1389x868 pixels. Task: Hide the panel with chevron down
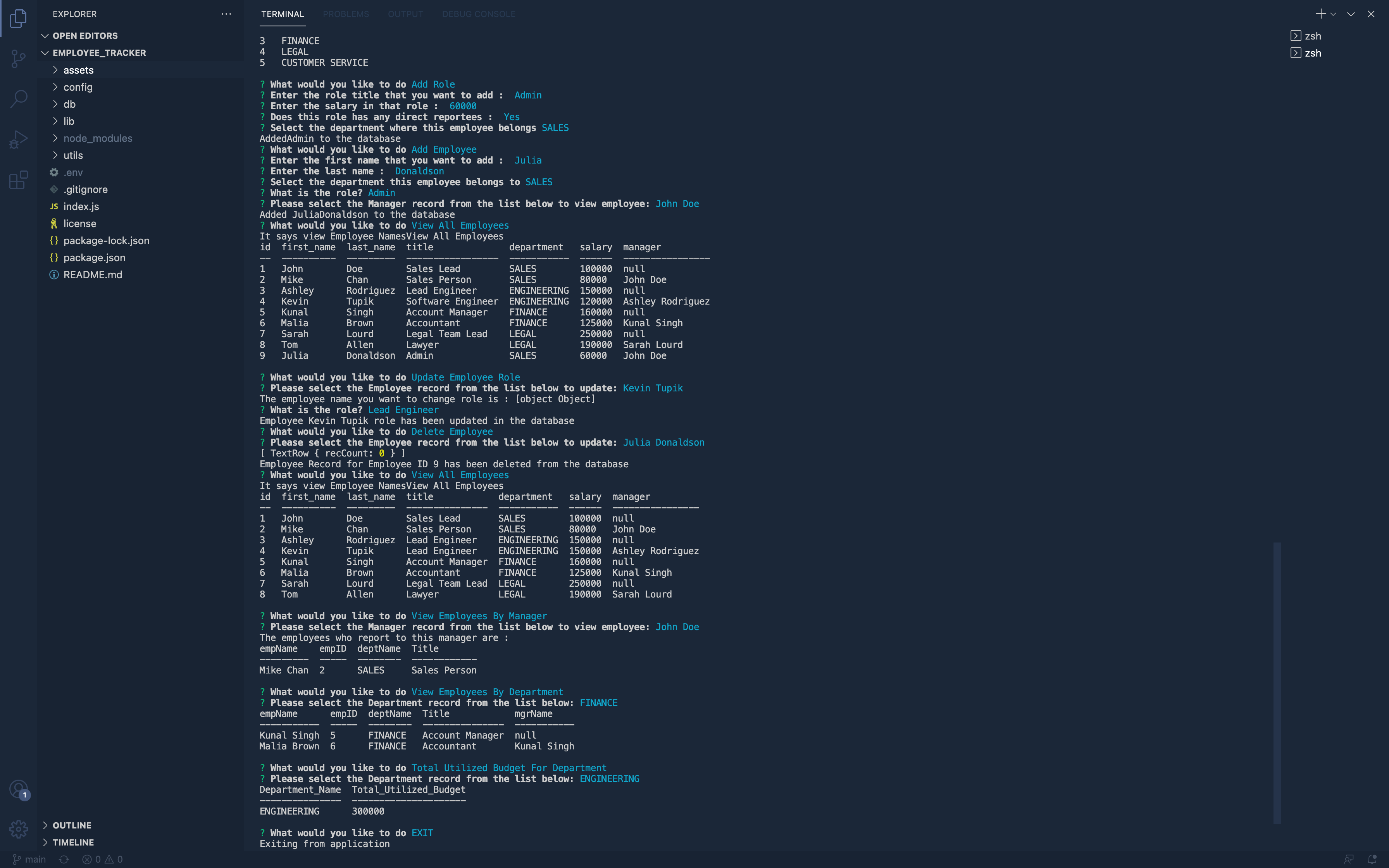tap(1351, 14)
